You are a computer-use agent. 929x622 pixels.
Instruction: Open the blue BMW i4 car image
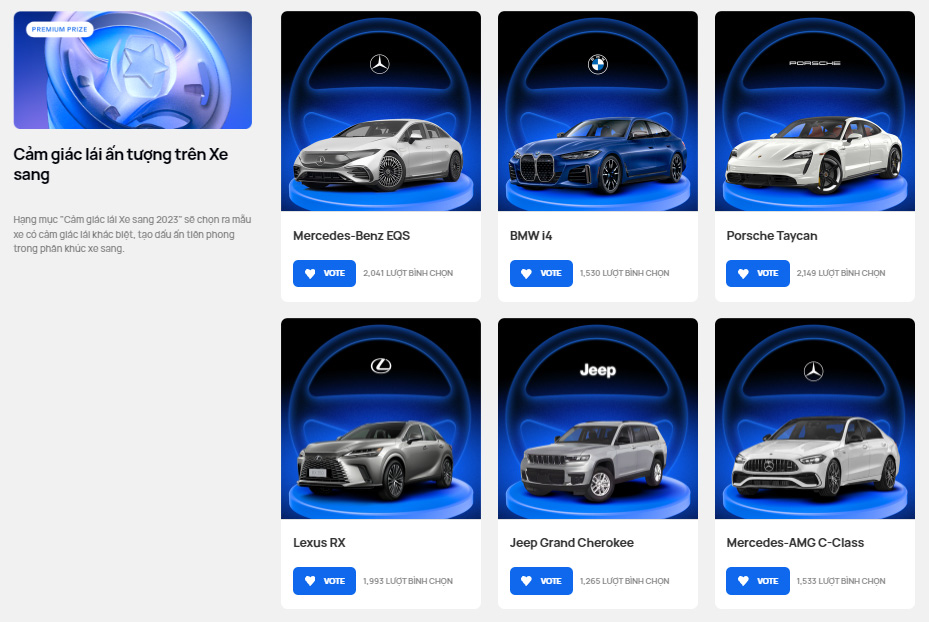tap(598, 156)
